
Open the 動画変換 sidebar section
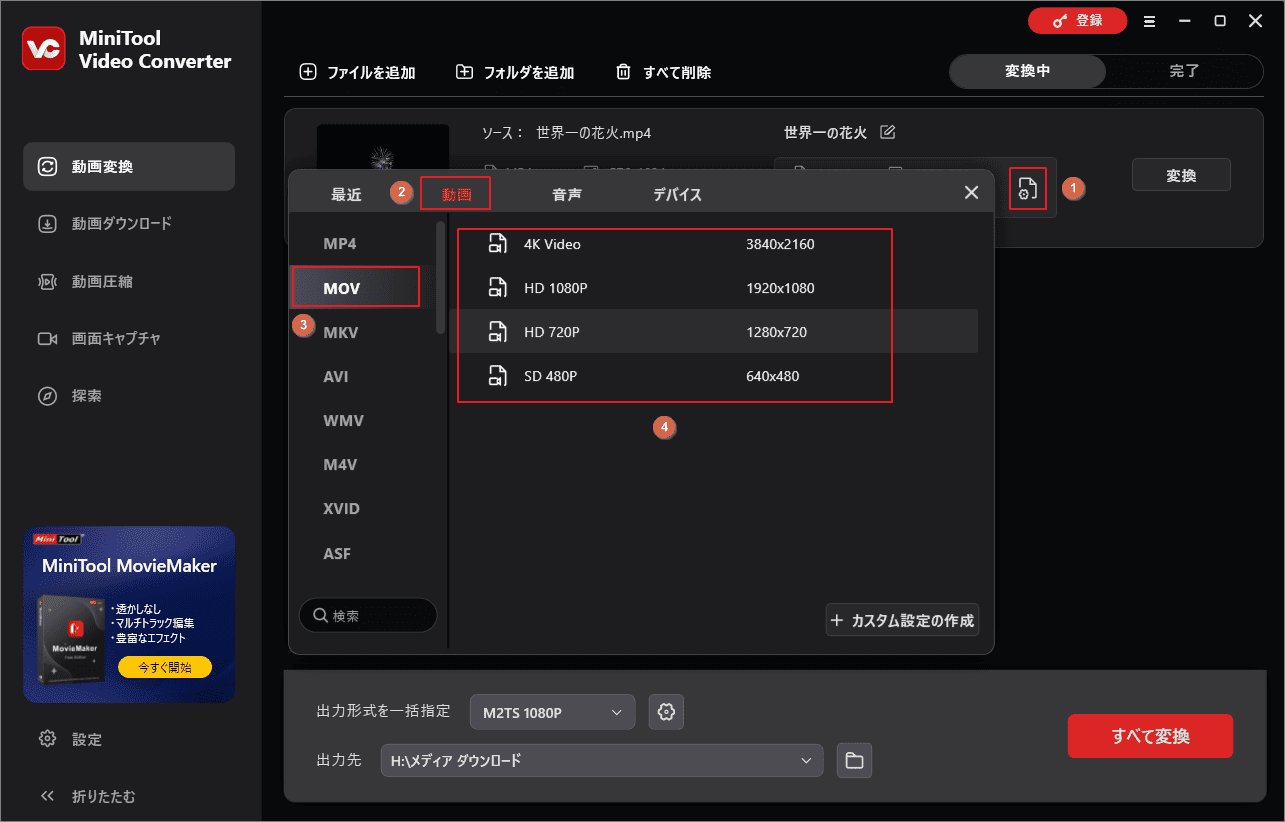tap(129, 166)
